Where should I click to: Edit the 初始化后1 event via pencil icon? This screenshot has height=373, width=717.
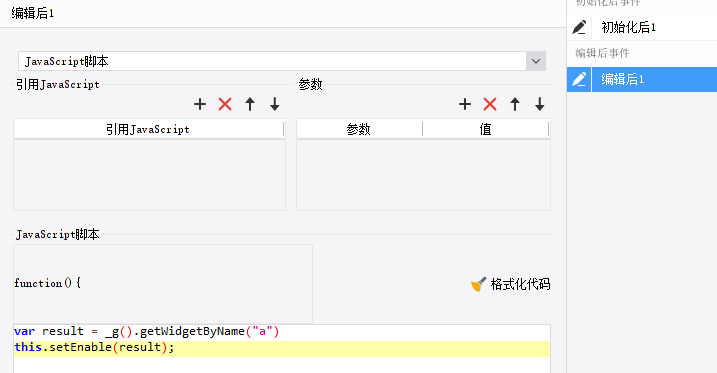click(x=579, y=27)
